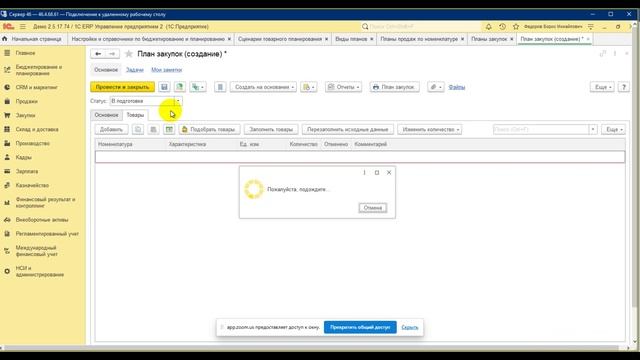
Task: Click Добавить button in table toolbar
Action: point(111,129)
